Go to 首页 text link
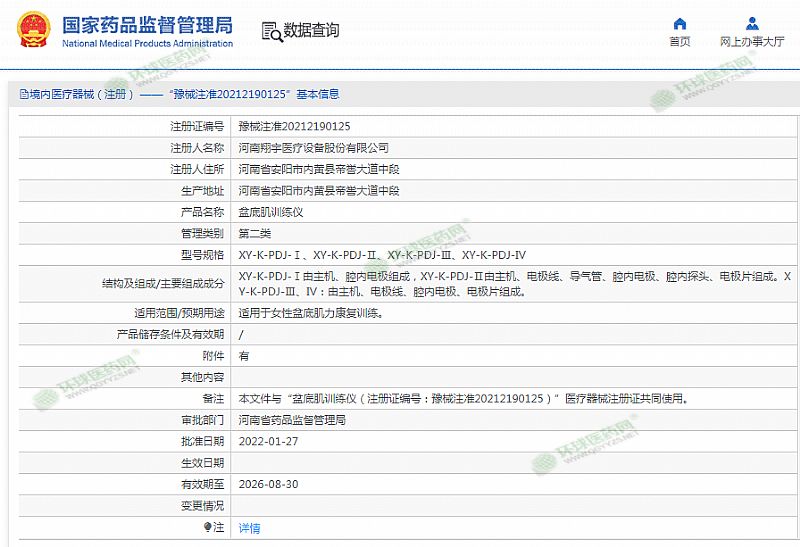The width and height of the screenshot is (800, 547). (x=680, y=42)
